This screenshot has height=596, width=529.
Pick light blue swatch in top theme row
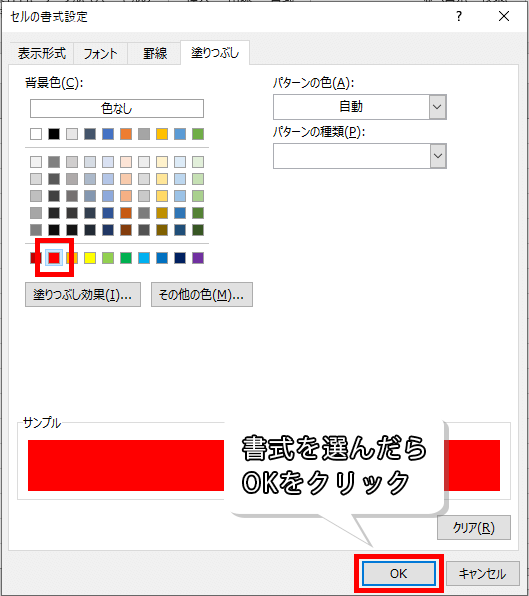click(180, 134)
